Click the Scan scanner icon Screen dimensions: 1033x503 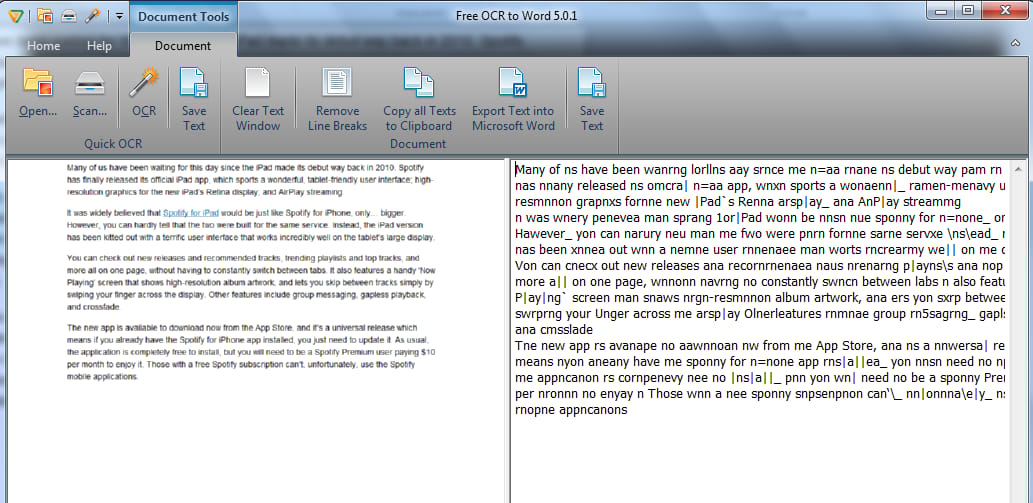(90, 82)
